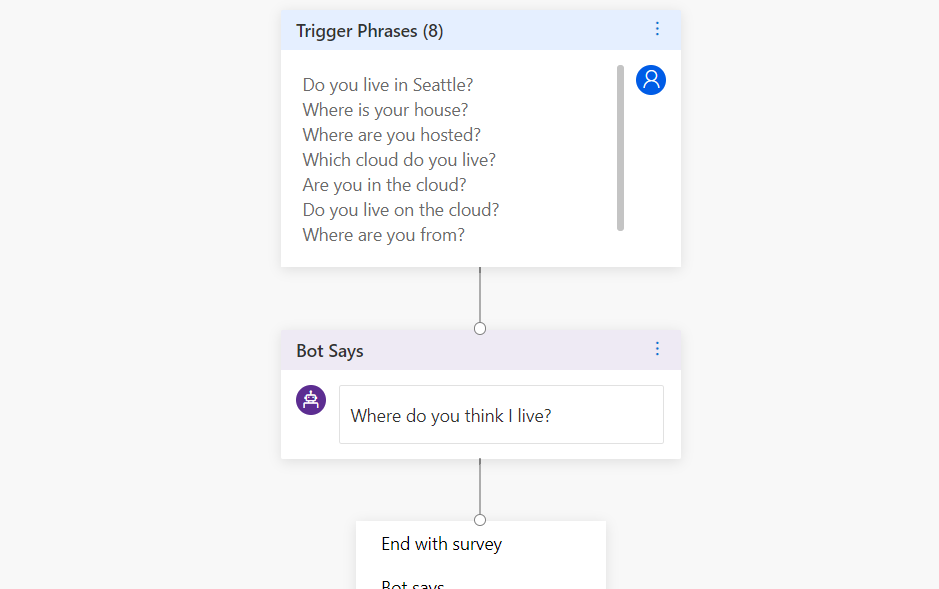The image size is (939, 589).
Task: Open Bot Says node options menu
Action: tap(657, 349)
